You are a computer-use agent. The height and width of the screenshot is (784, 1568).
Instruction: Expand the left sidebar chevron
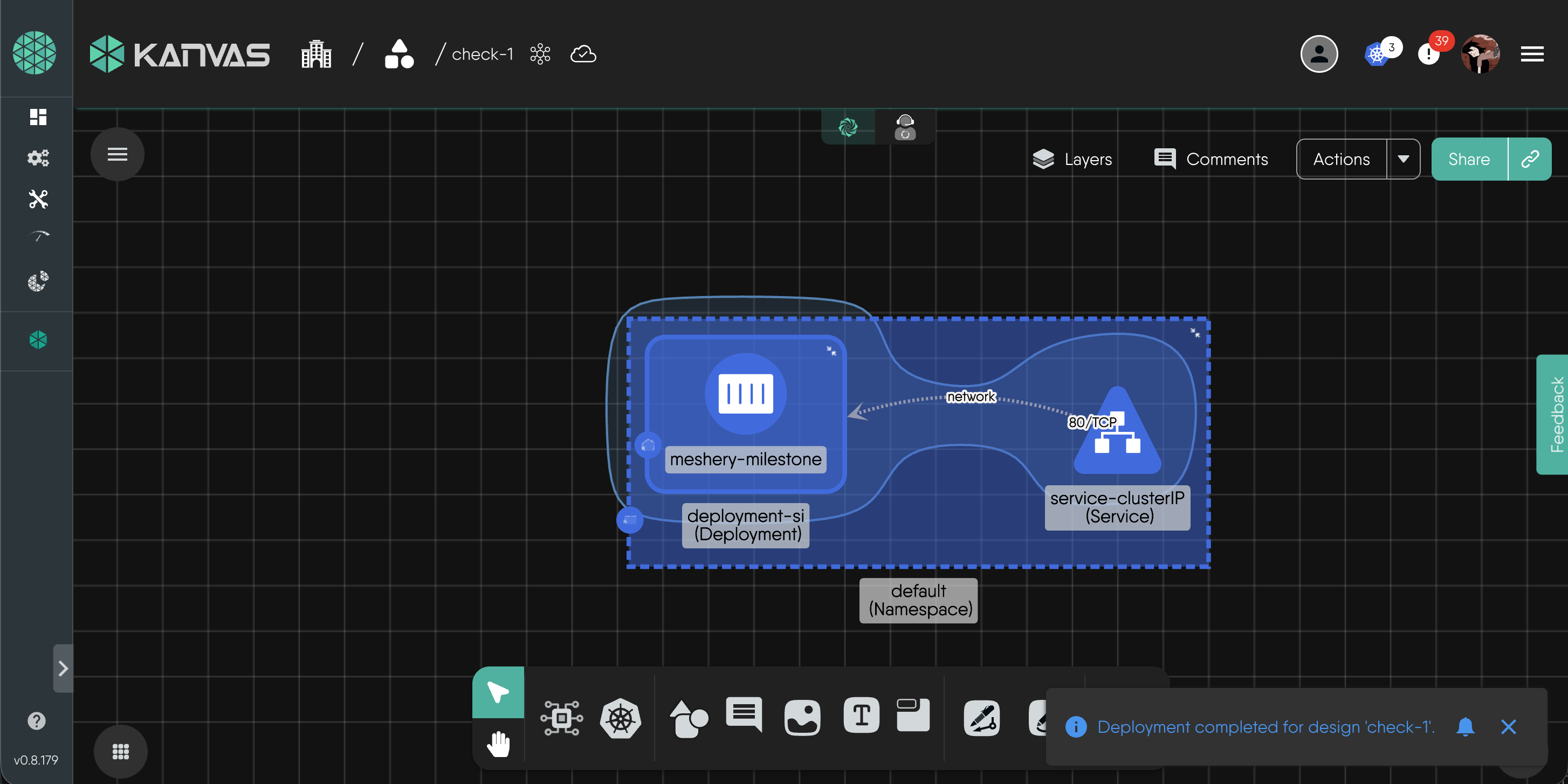(x=63, y=669)
